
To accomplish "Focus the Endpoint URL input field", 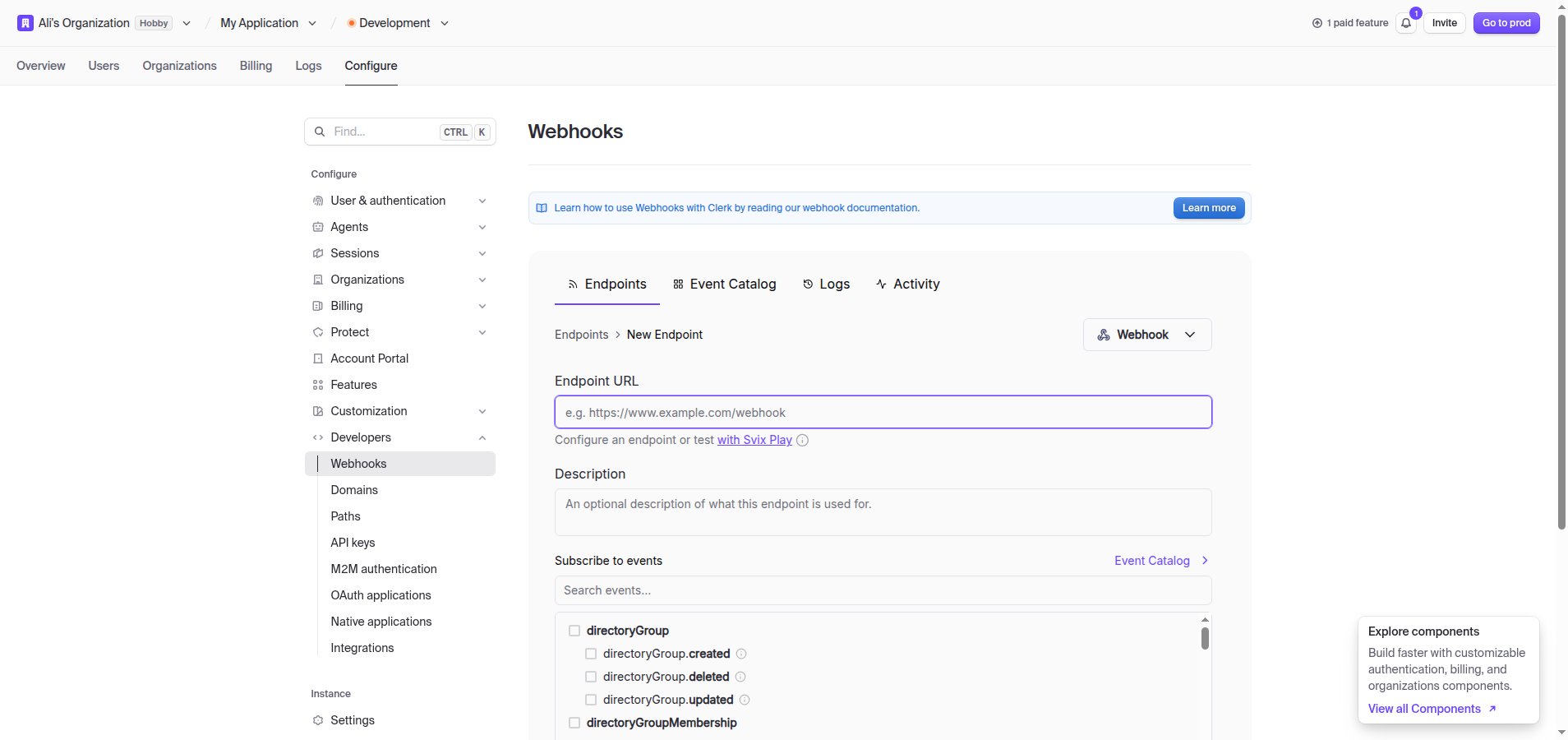I will coord(883,412).
